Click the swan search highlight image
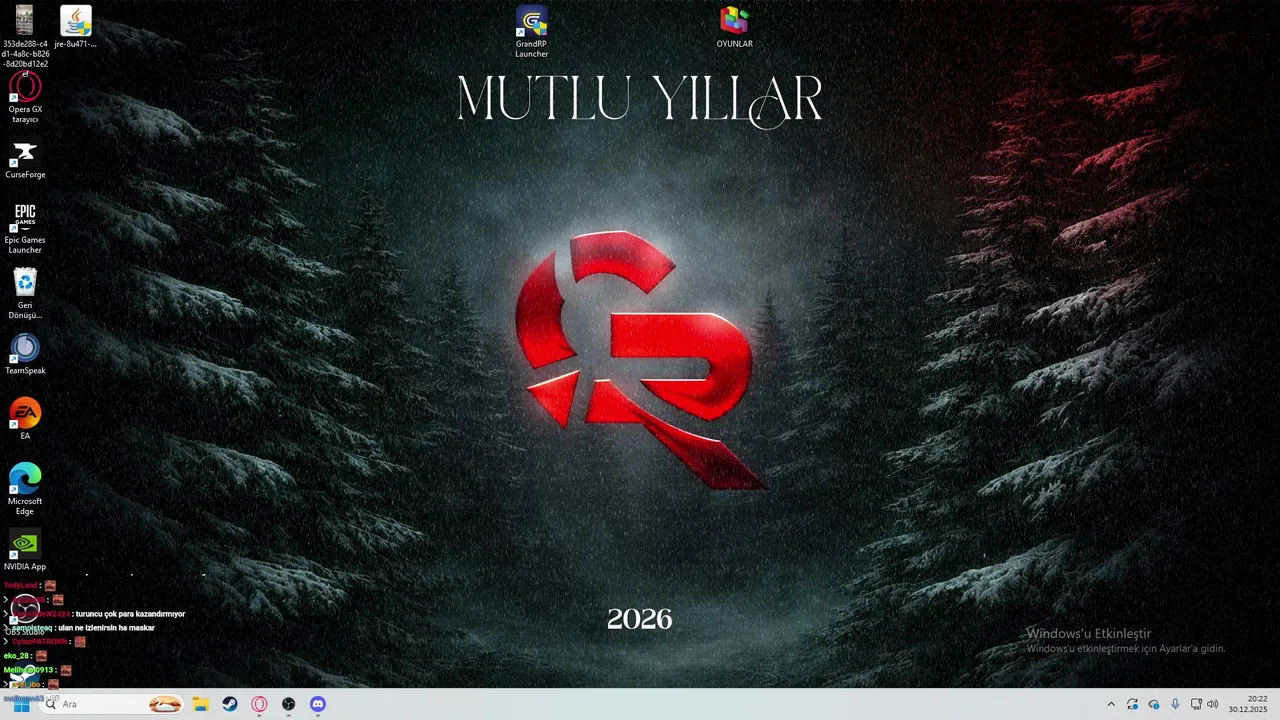The image size is (1280, 720). (x=165, y=704)
